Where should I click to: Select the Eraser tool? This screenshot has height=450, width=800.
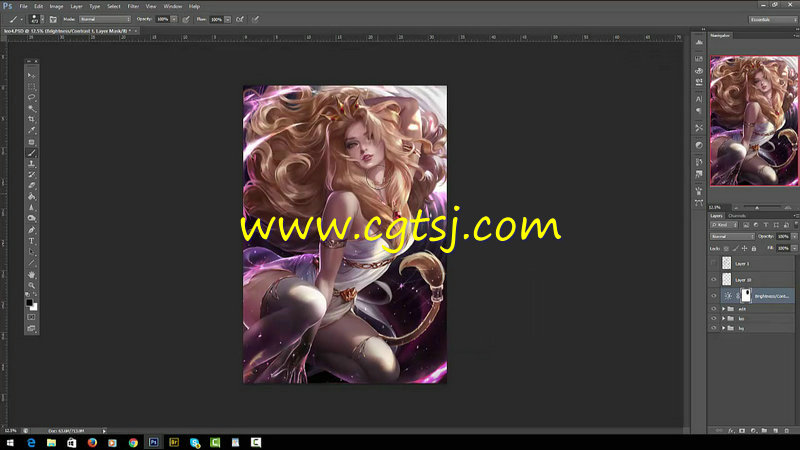coord(32,186)
